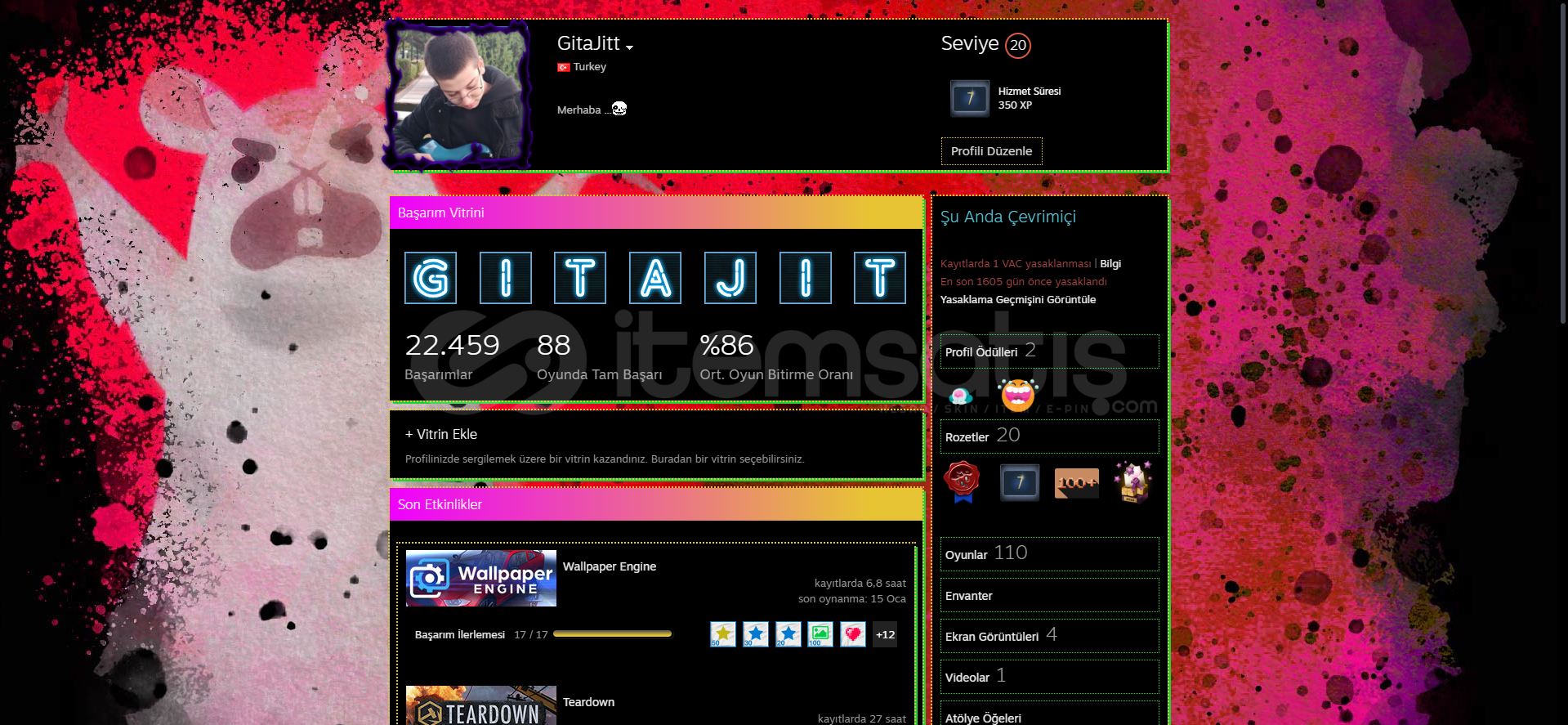This screenshot has width=1568, height=725.
Task: Open the Teardown title link
Action: pyautogui.click(x=588, y=702)
